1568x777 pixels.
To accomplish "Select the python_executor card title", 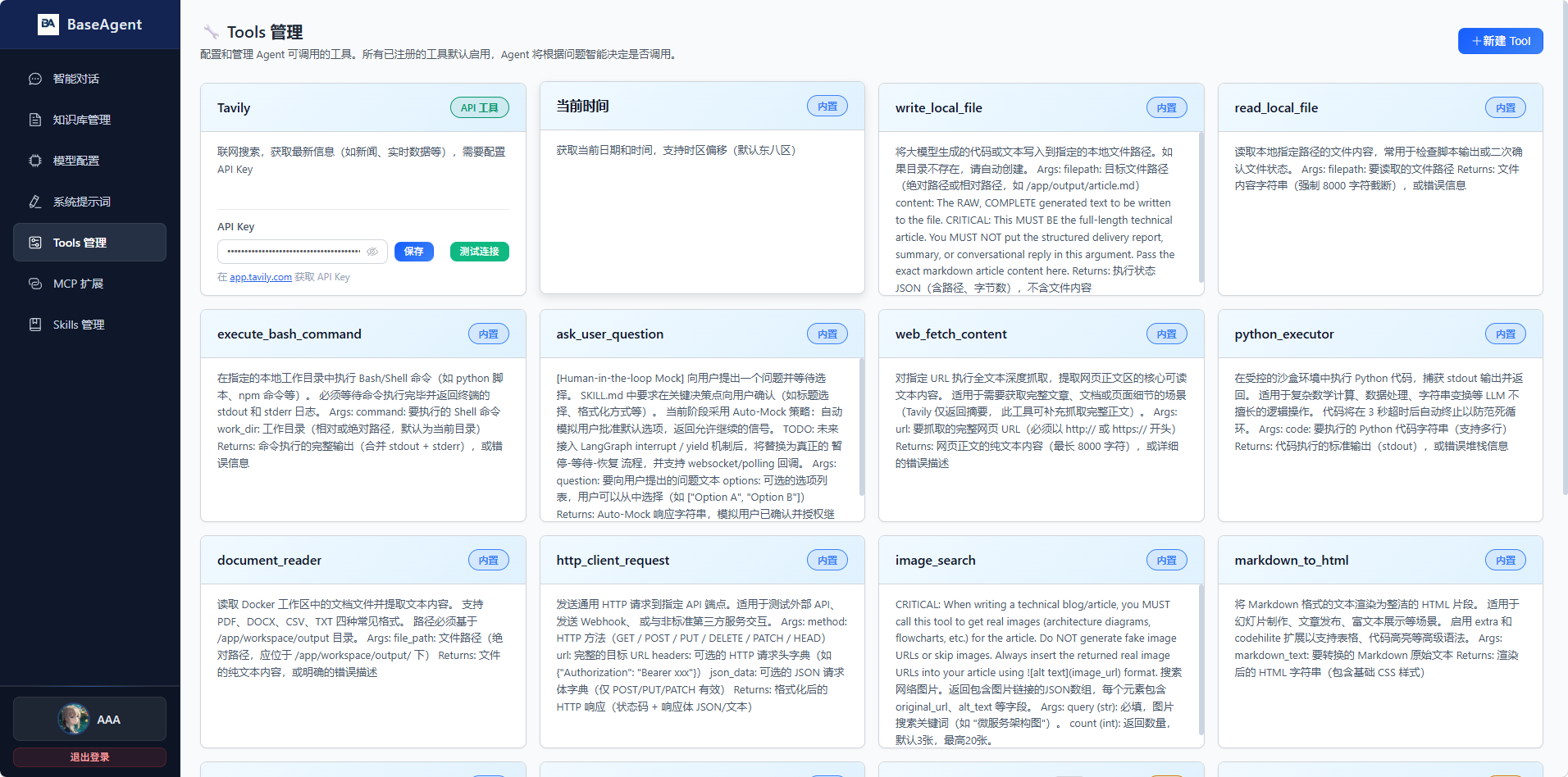I will pos(1284,334).
